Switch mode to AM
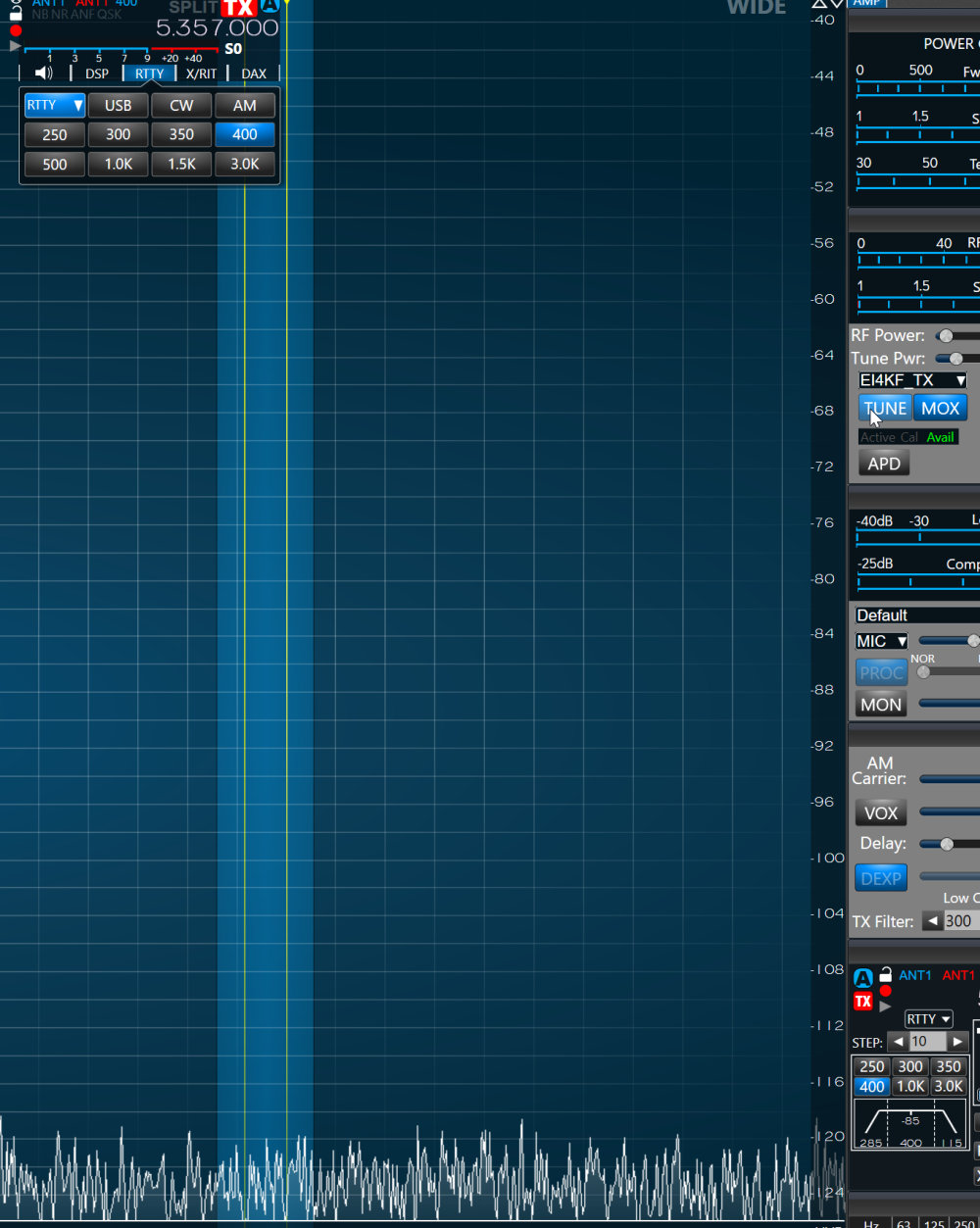Viewport: 980px width, 1228px height. (x=245, y=105)
